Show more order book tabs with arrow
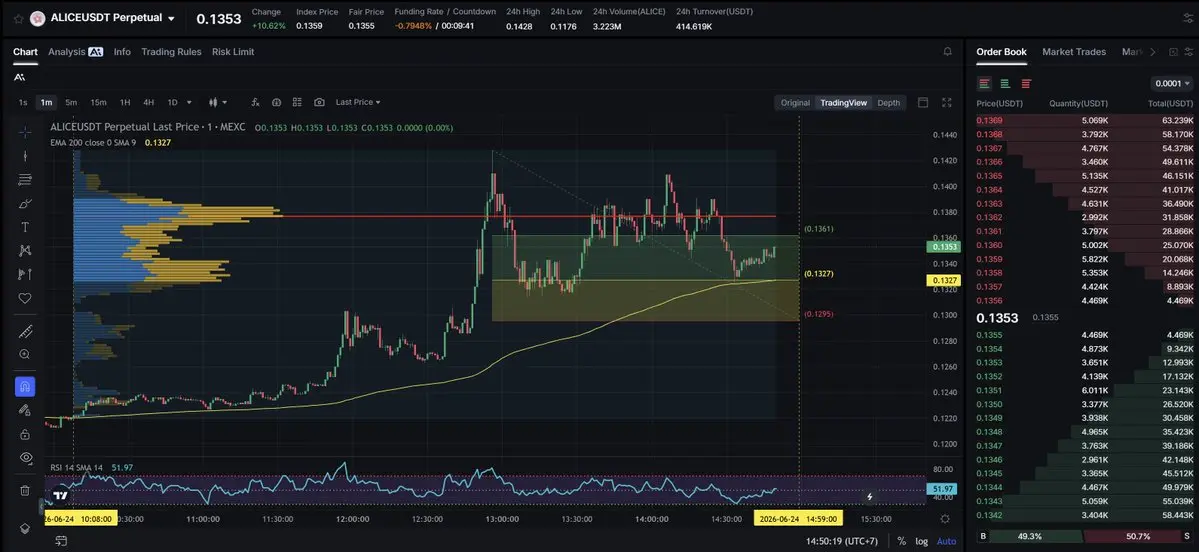Viewport: 1199px width, 552px height. coord(1152,52)
